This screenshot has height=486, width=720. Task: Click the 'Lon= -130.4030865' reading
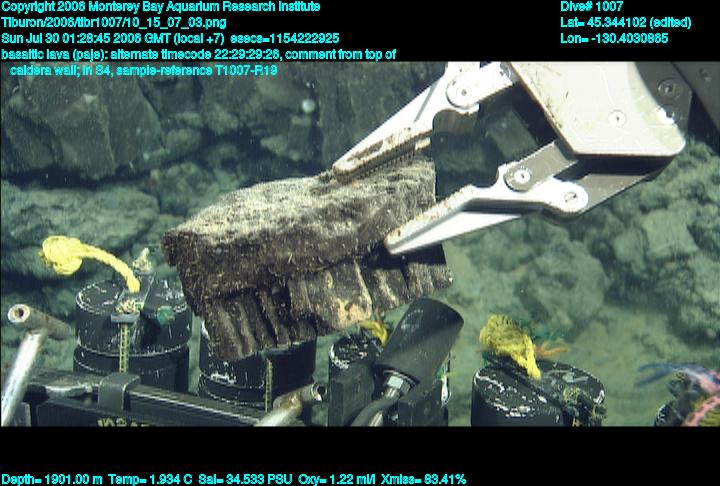(x=614, y=38)
